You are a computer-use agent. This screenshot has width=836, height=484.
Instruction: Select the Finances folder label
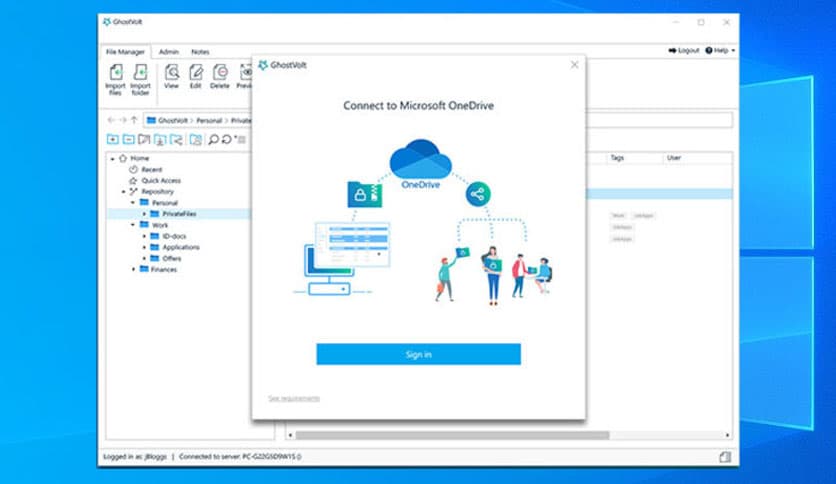pos(164,270)
